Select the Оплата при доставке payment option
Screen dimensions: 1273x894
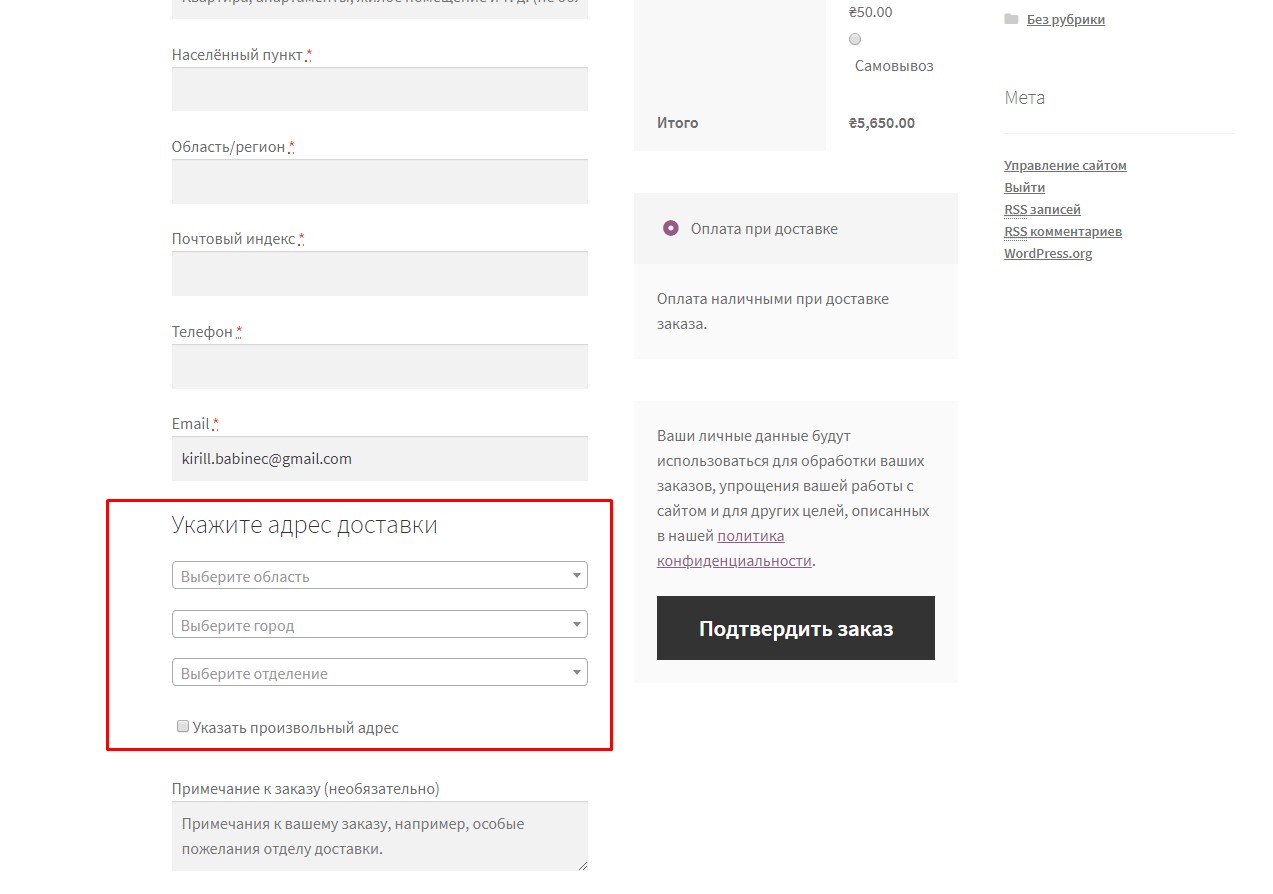(671, 228)
